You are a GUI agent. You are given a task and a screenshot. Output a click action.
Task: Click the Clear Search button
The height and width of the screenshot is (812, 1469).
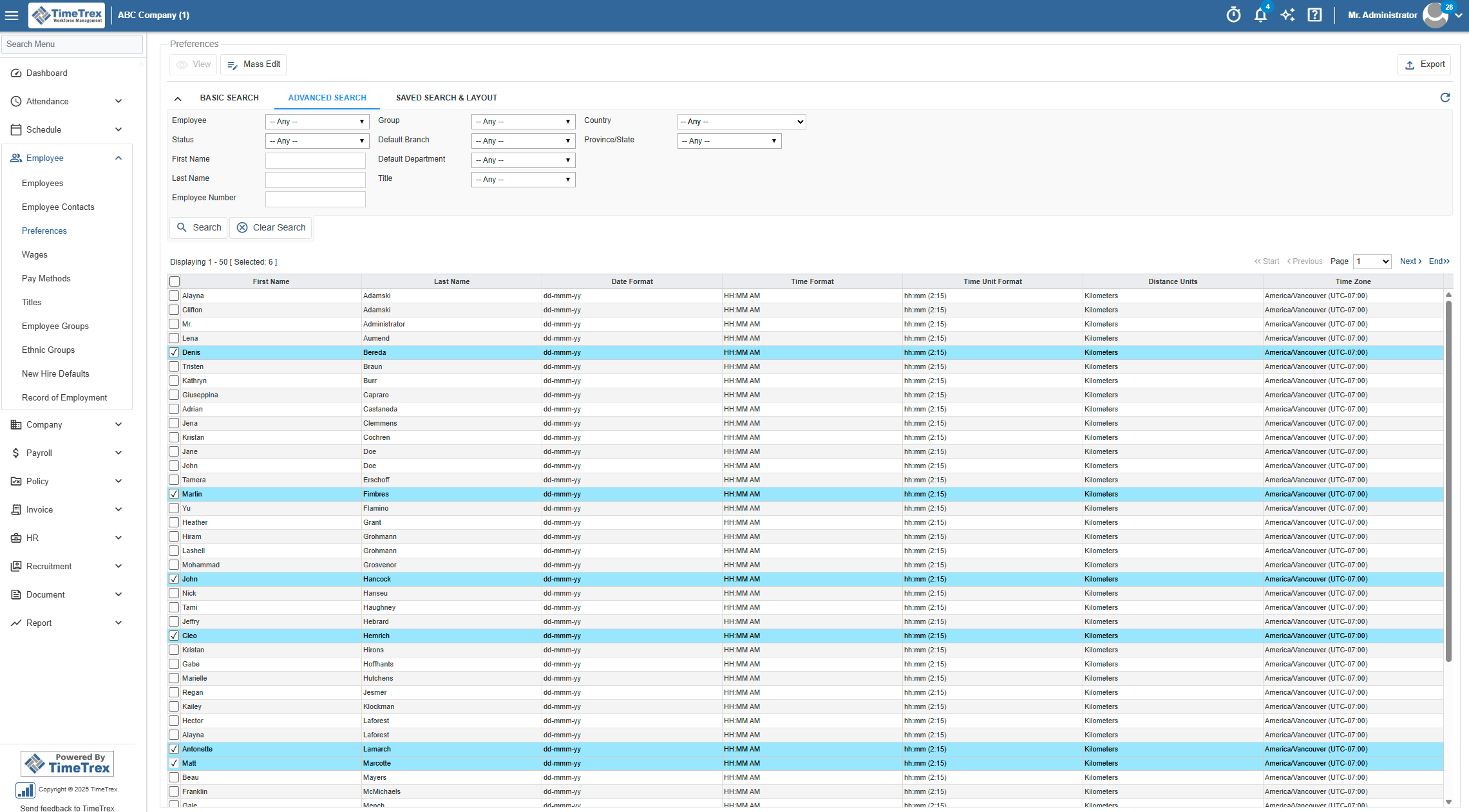coord(271,227)
